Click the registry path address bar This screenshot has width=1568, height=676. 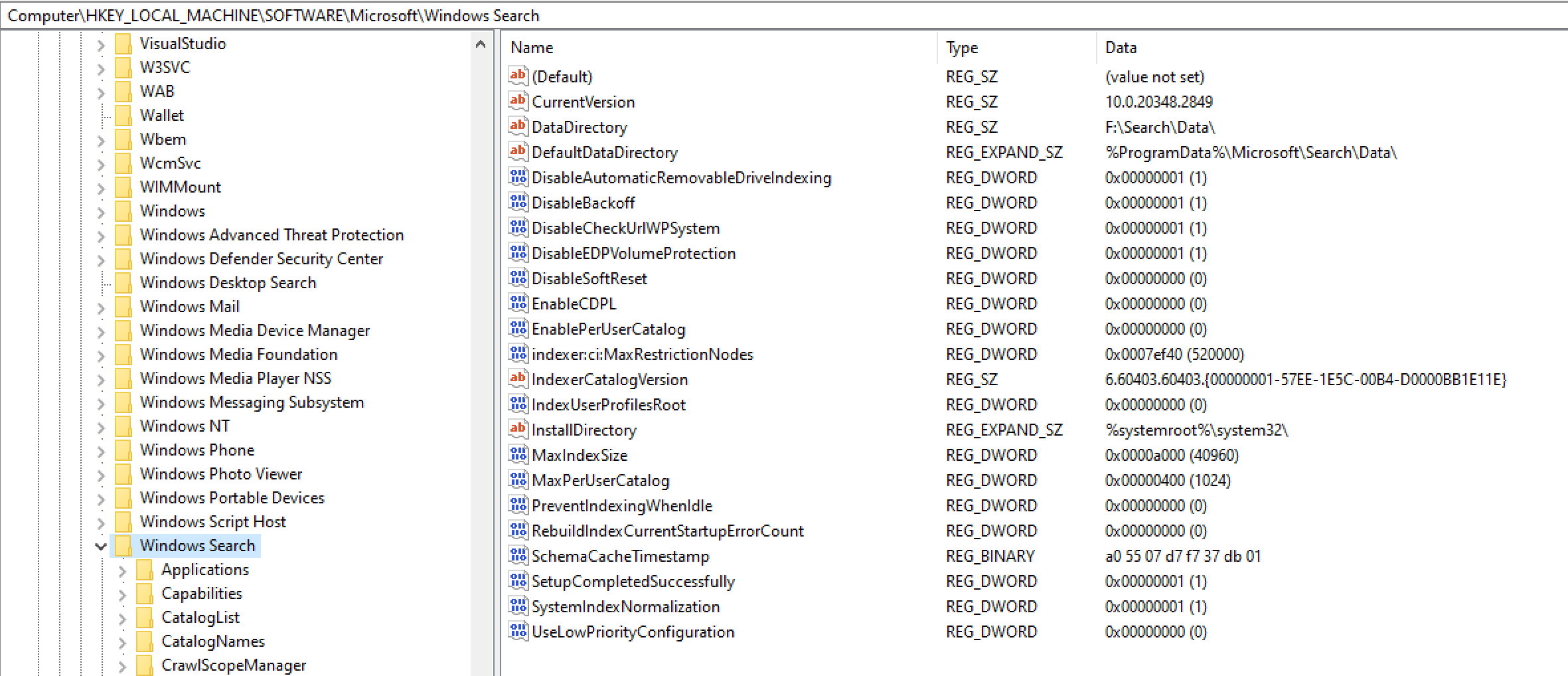tap(784, 15)
